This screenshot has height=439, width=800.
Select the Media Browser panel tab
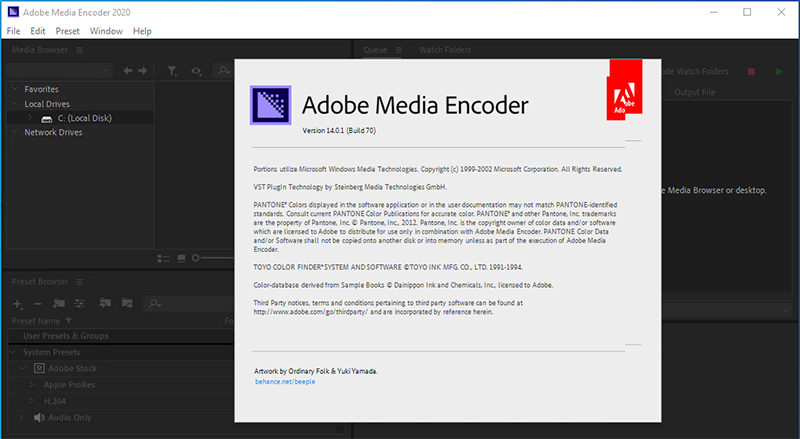[x=40, y=50]
